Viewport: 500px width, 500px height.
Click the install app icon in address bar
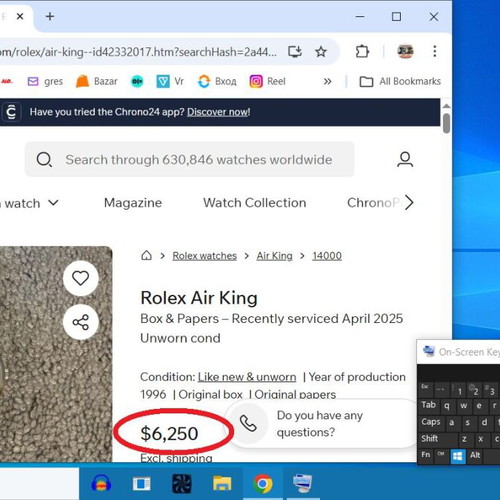click(x=295, y=52)
